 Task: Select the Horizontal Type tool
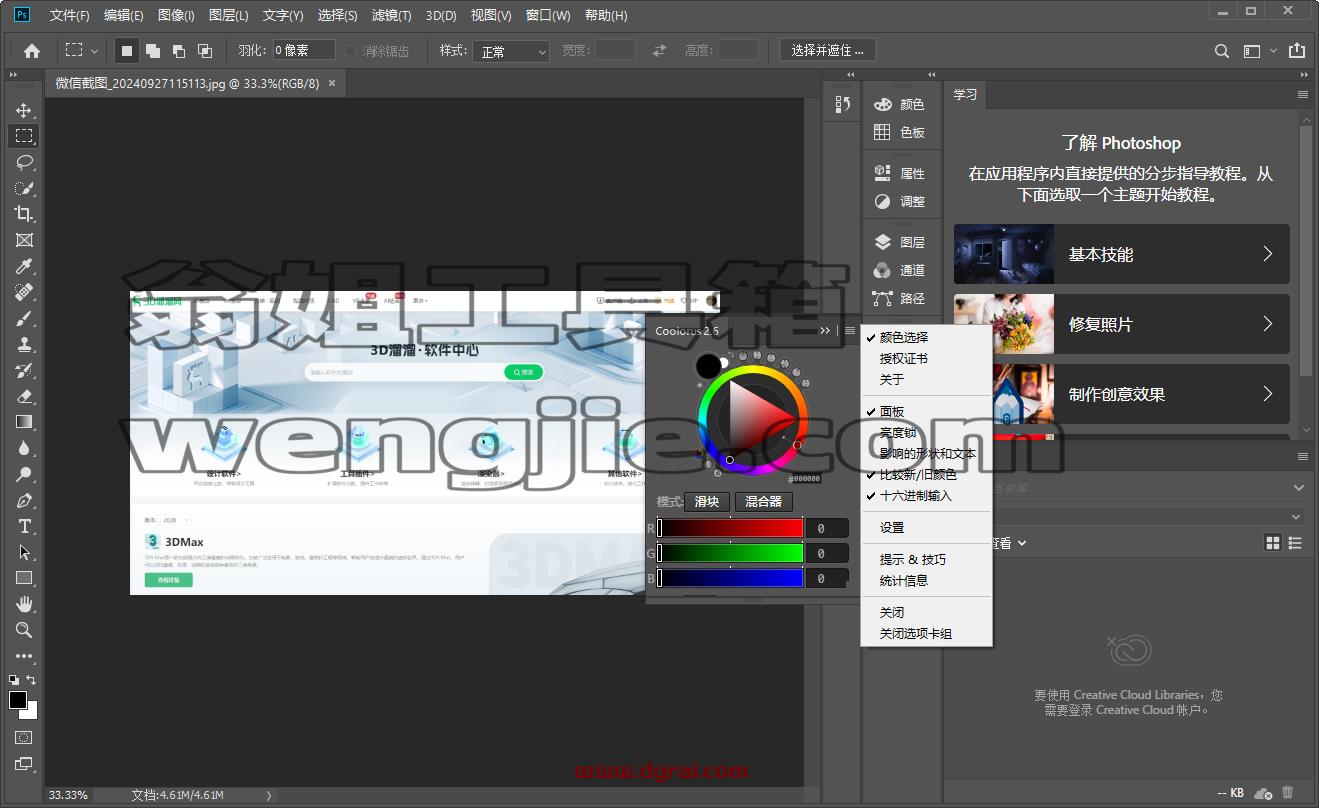pyautogui.click(x=24, y=526)
